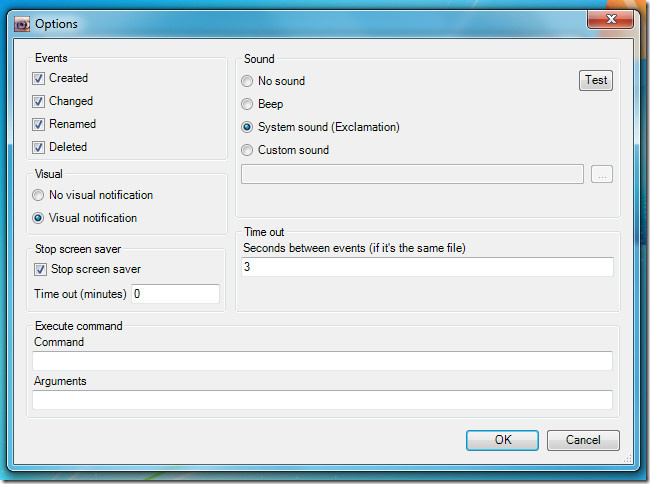Screen dimensions: 650x484
Task: Click the 'Execute command' group title
Action: point(79,326)
